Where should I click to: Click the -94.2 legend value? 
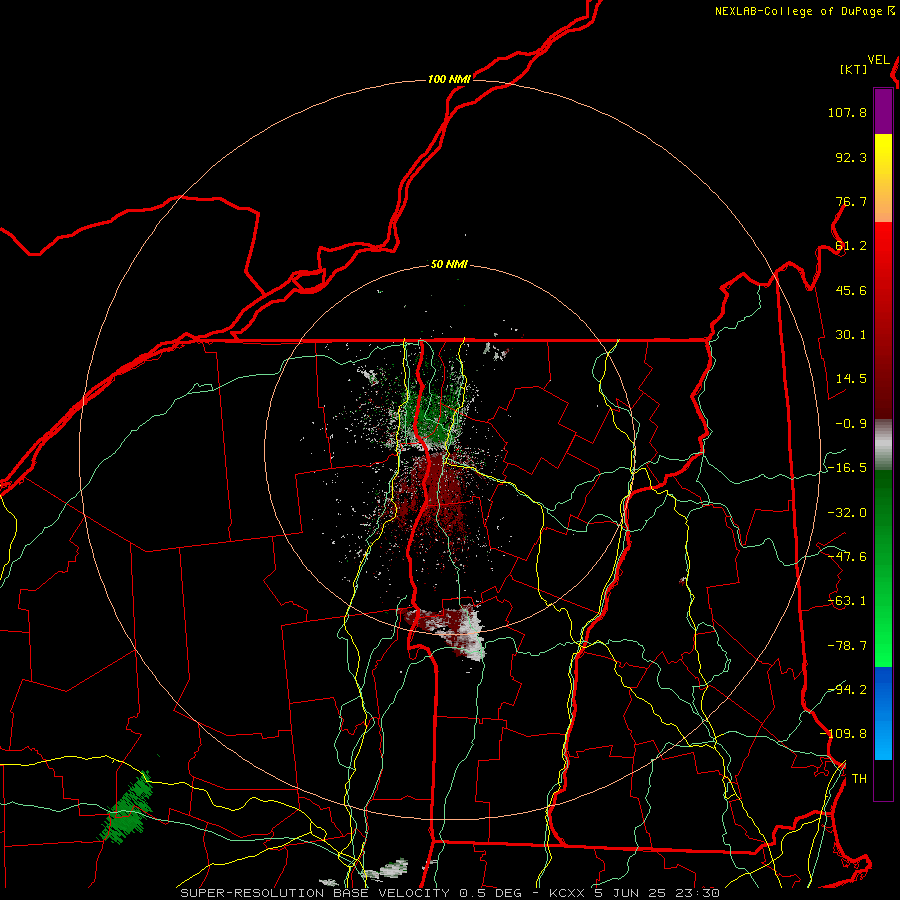847,690
